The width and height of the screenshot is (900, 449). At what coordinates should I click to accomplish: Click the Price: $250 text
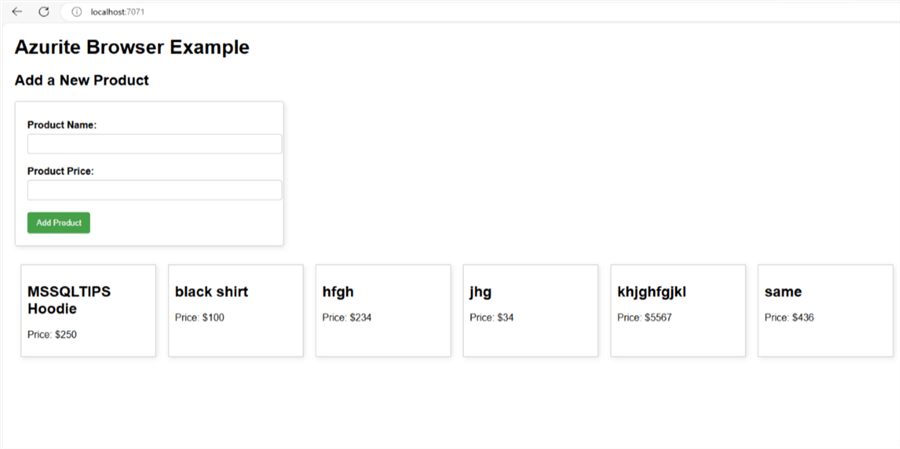[52, 335]
